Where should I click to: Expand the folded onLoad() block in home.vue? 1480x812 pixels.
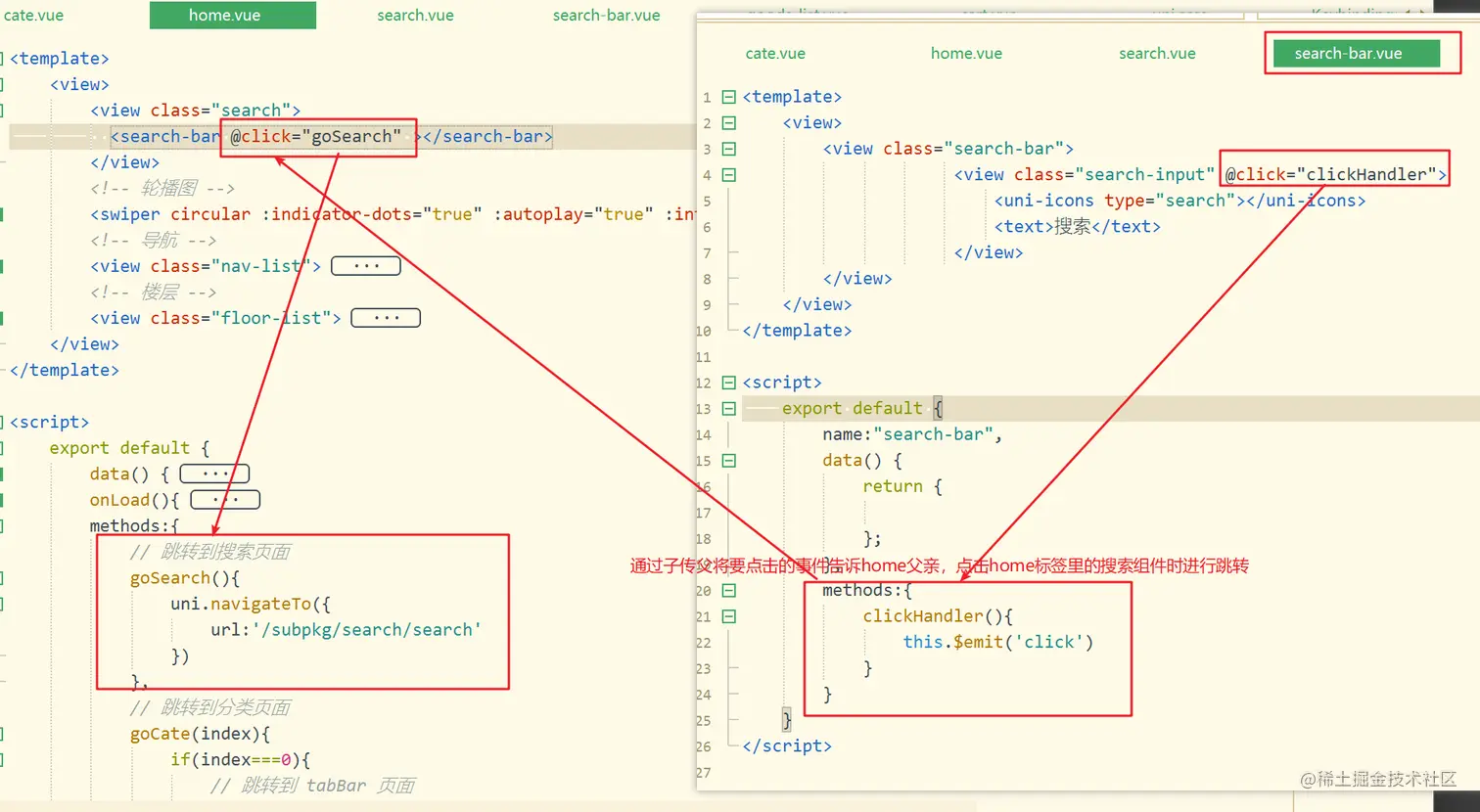coord(225,500)
